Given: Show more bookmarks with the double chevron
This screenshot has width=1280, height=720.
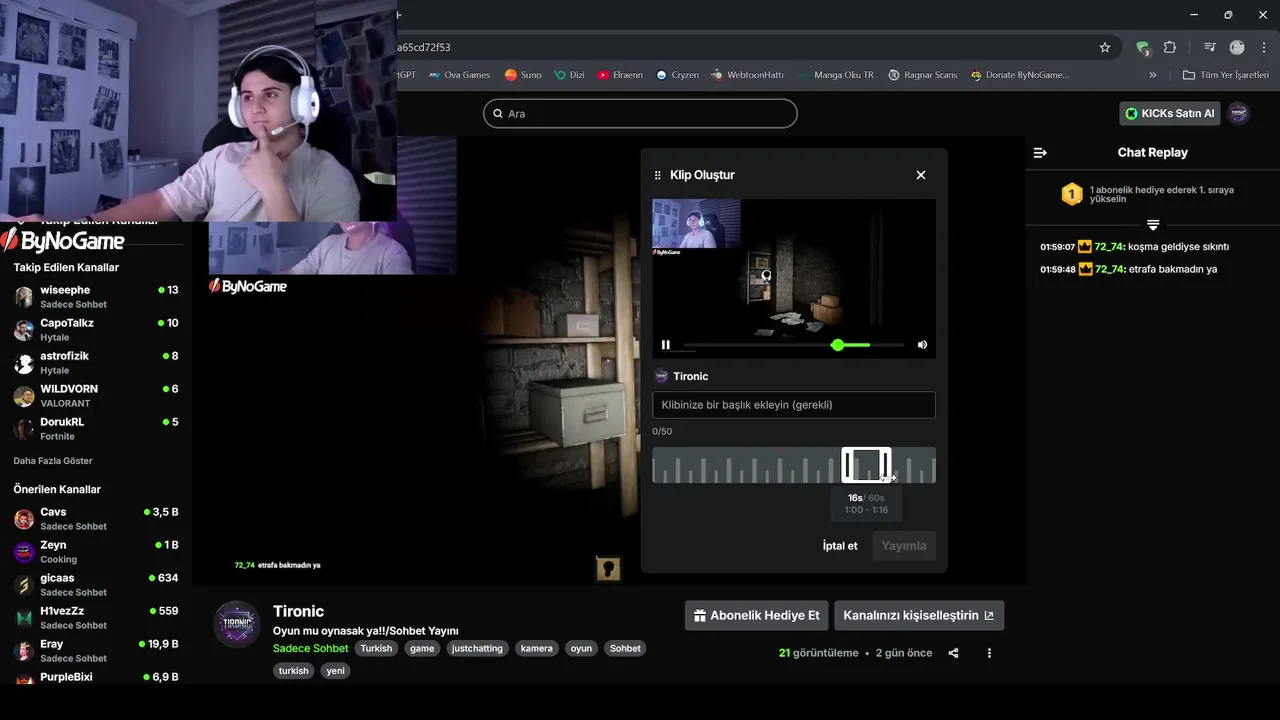Looking at the screenshot, I should pyautogui.click(x=1153, y=75).
